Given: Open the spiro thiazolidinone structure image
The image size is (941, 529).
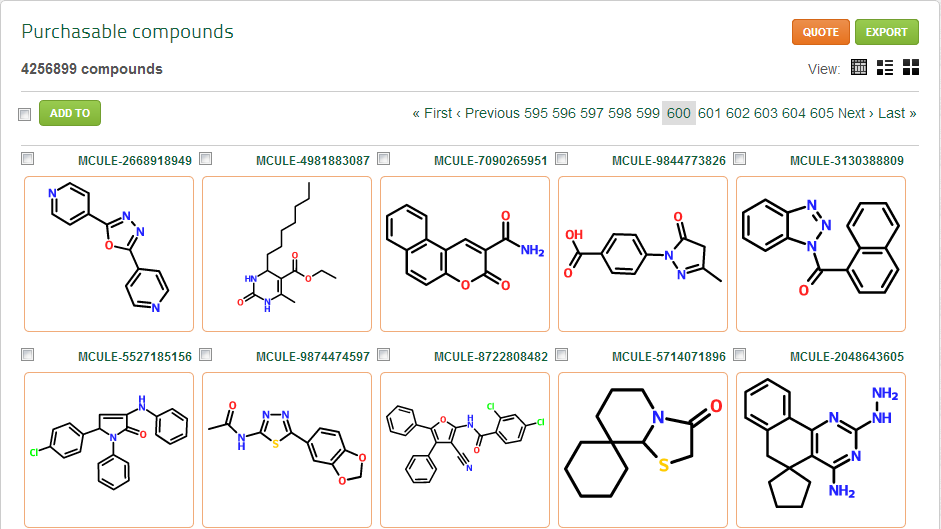Looking at the screenshot, I should (643, 450).
